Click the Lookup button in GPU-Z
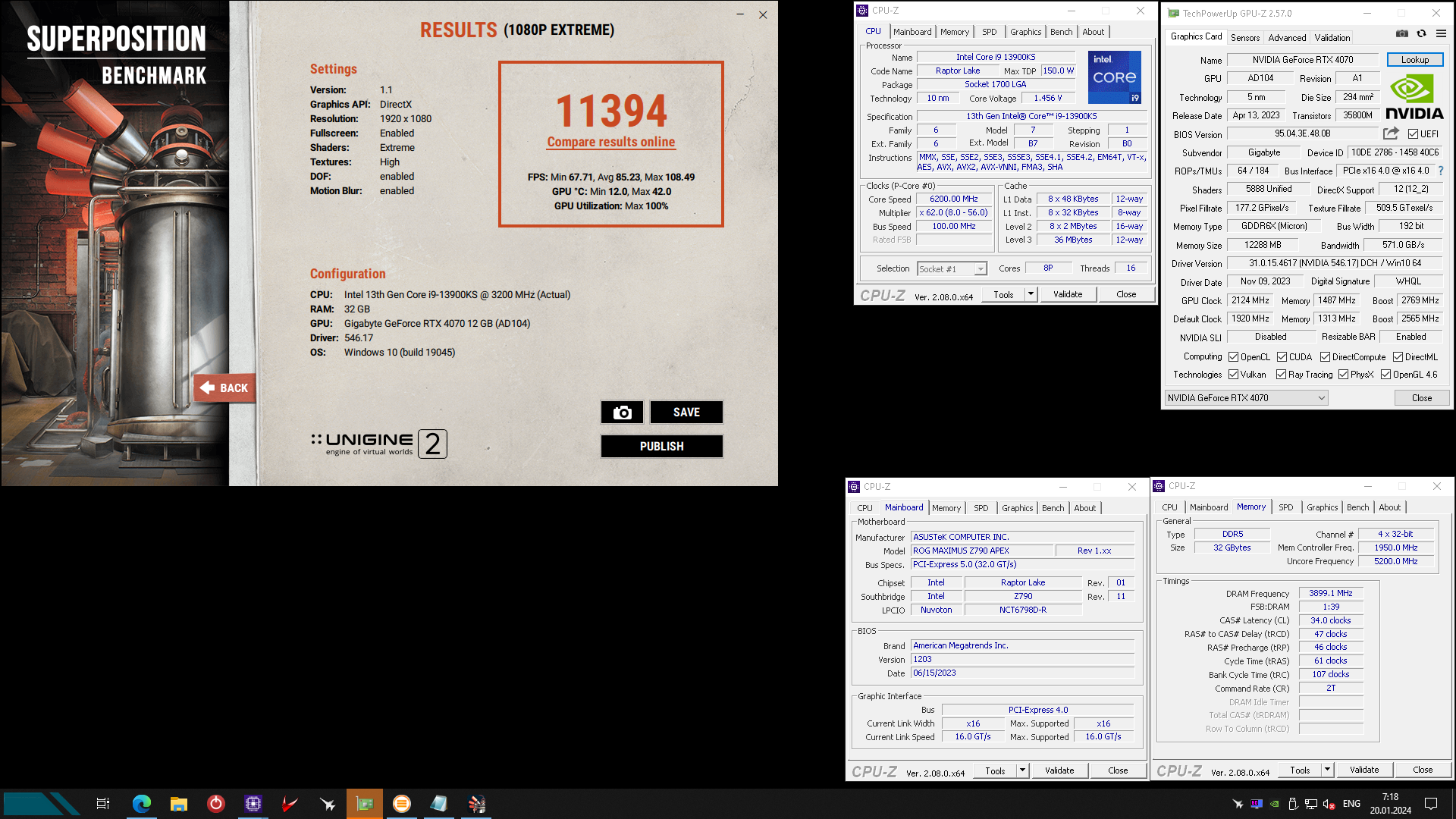This screenshot has height=819, width=1456. pos(1414,60)
